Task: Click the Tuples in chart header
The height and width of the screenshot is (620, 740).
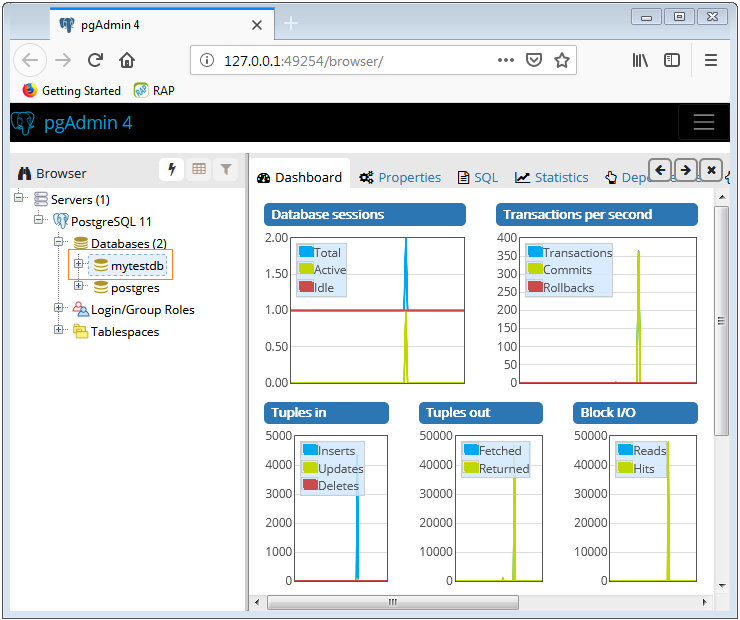Action: 326,413
